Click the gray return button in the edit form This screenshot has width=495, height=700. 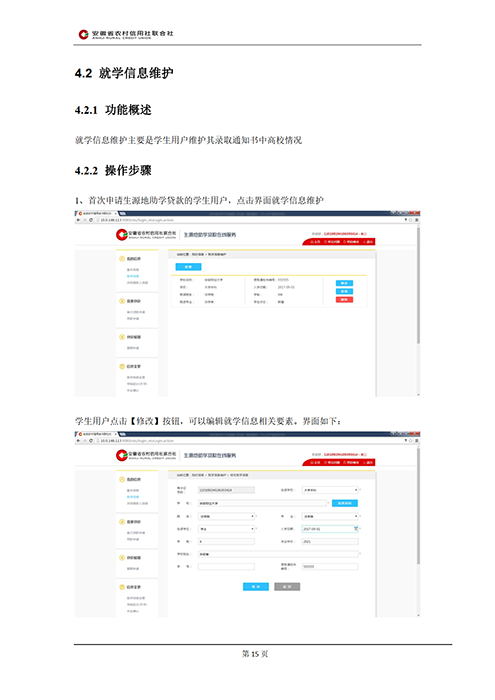click(x=287, y=587)
